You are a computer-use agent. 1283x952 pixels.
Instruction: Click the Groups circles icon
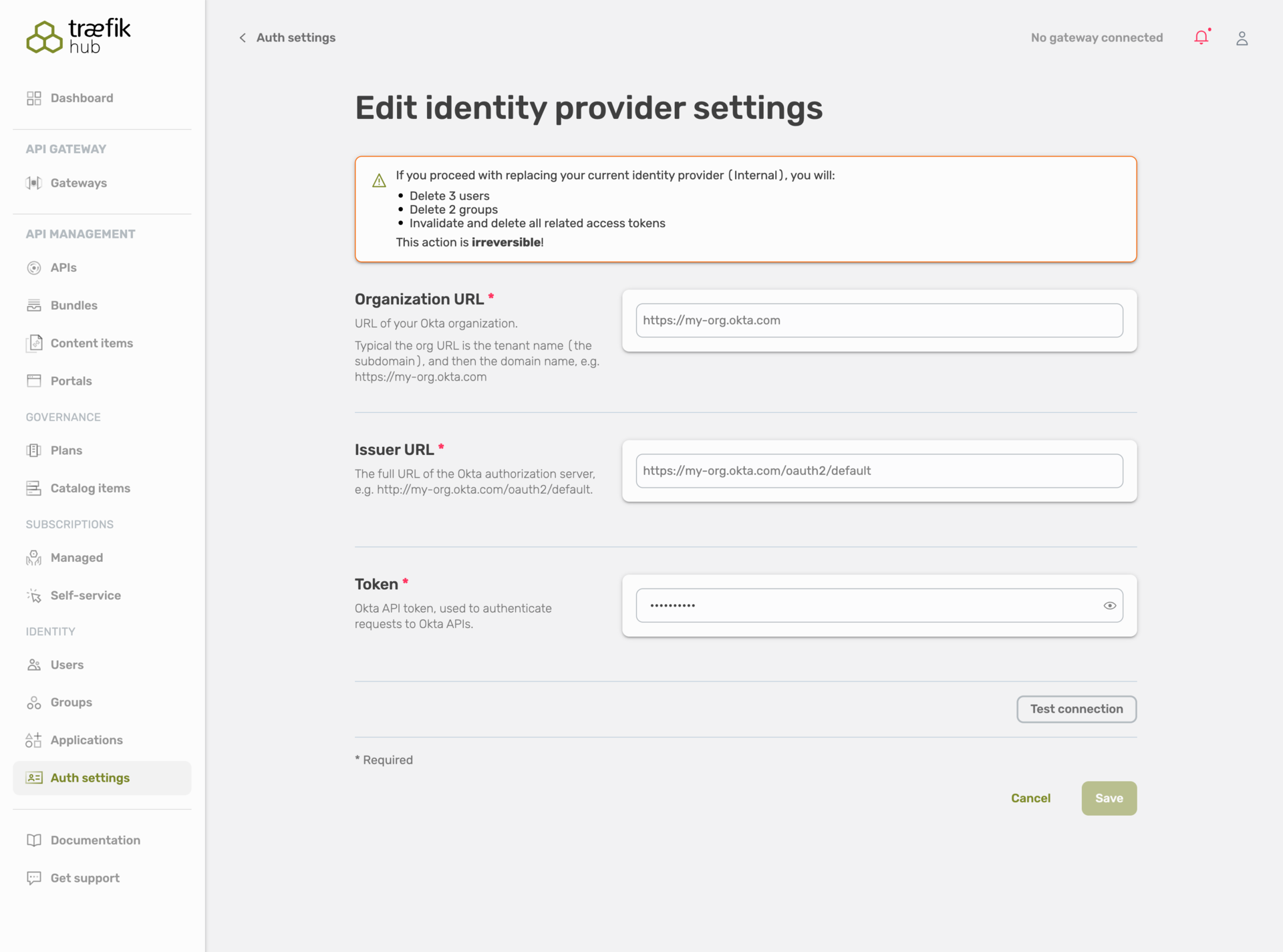coord(34,702)
